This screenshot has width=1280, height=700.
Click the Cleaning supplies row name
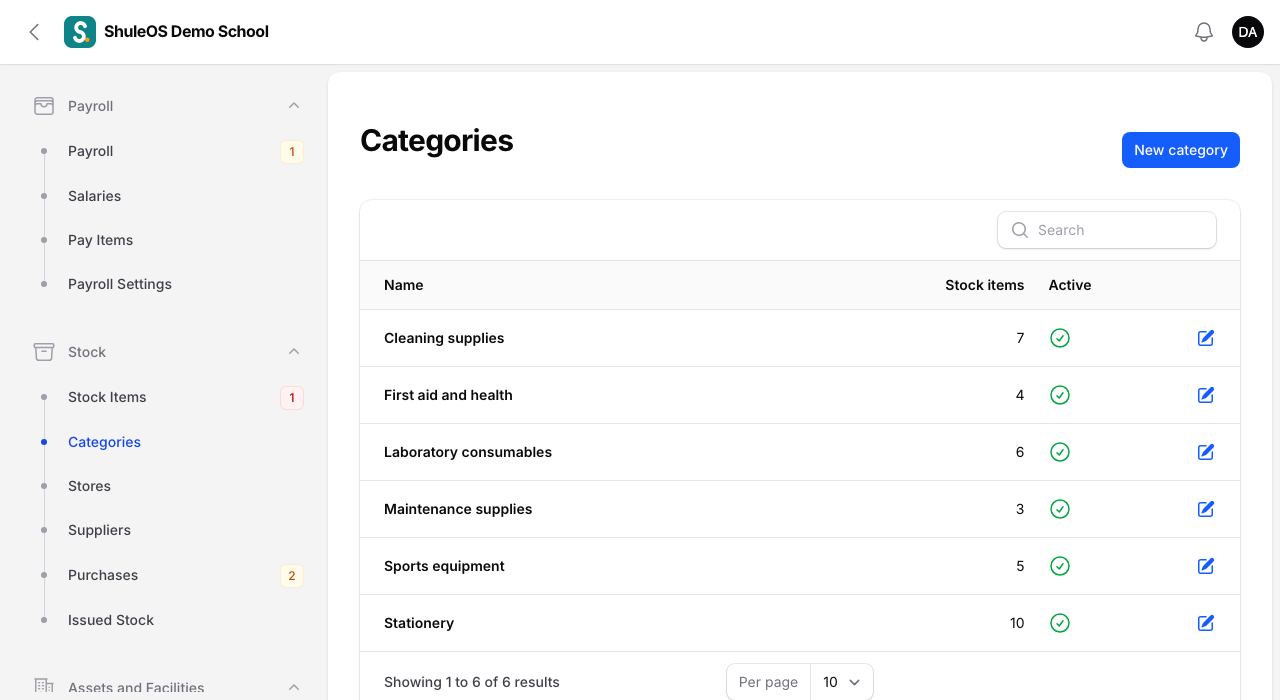444,338
